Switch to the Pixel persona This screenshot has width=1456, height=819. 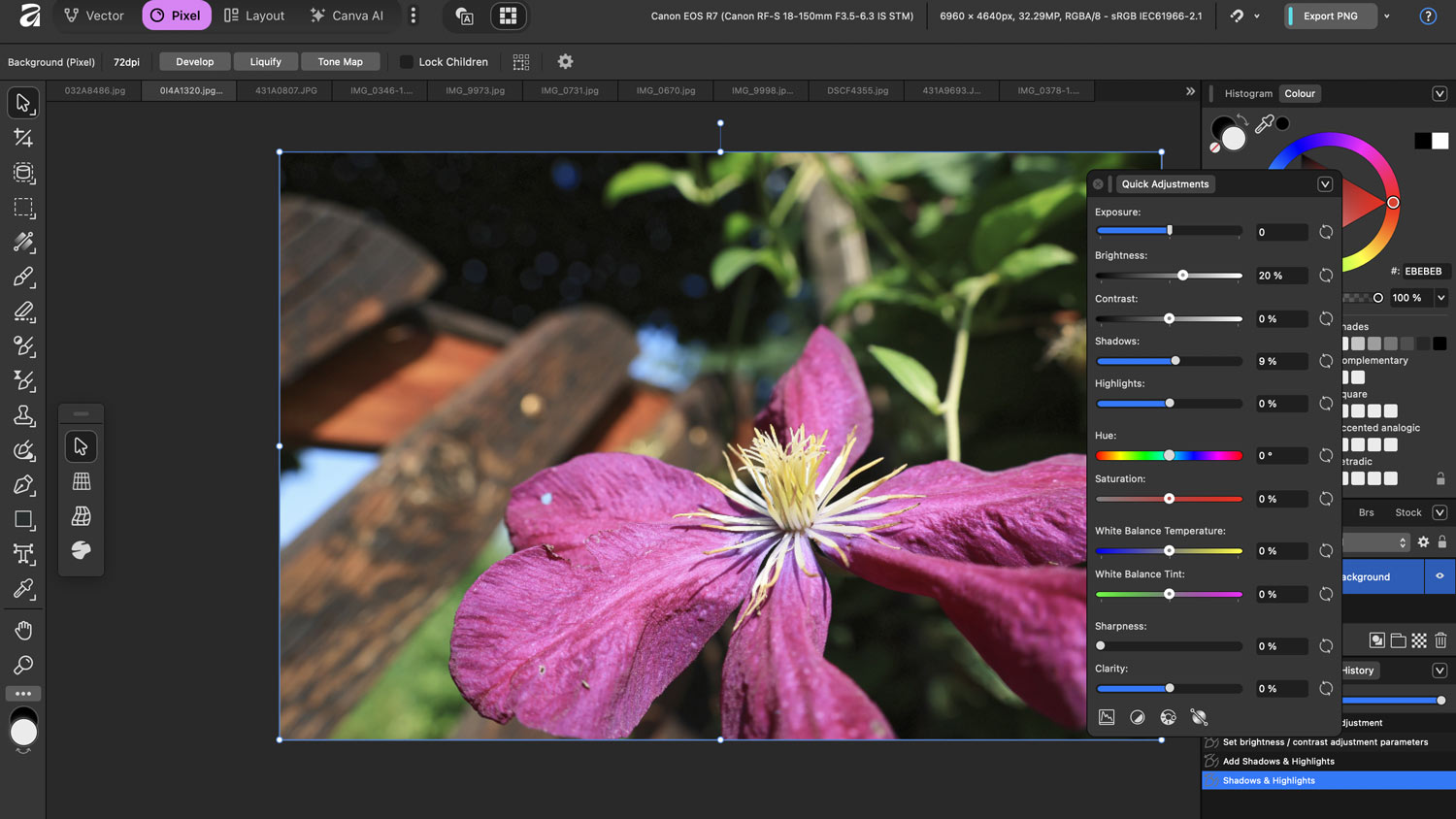pos(176,16)
